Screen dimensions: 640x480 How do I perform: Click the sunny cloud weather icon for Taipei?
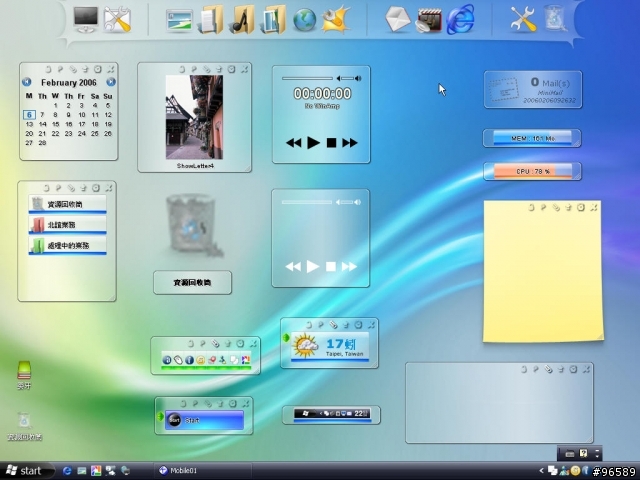coord(304,346)
